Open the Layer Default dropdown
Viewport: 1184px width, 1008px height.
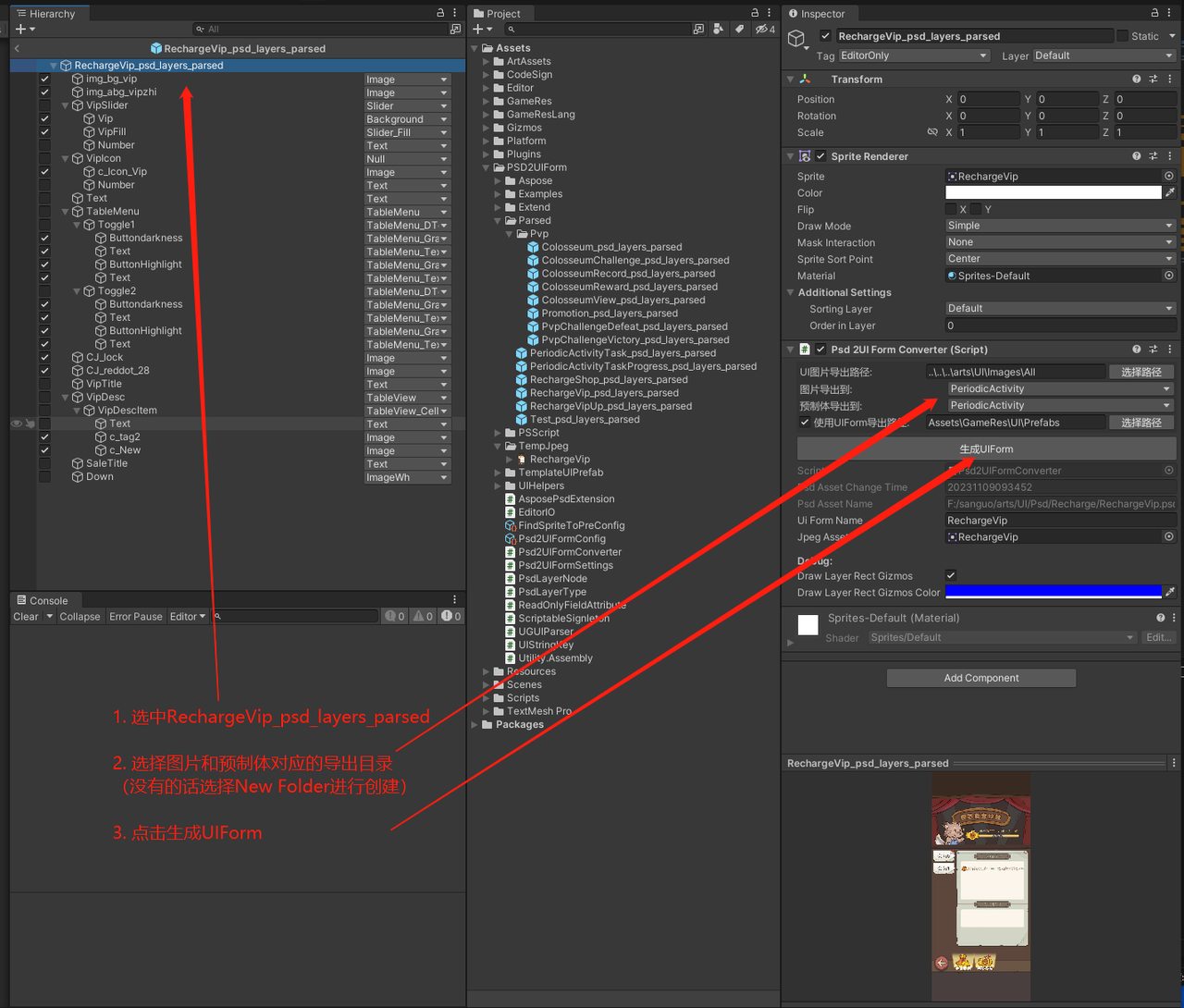(x=1104, y=55)
